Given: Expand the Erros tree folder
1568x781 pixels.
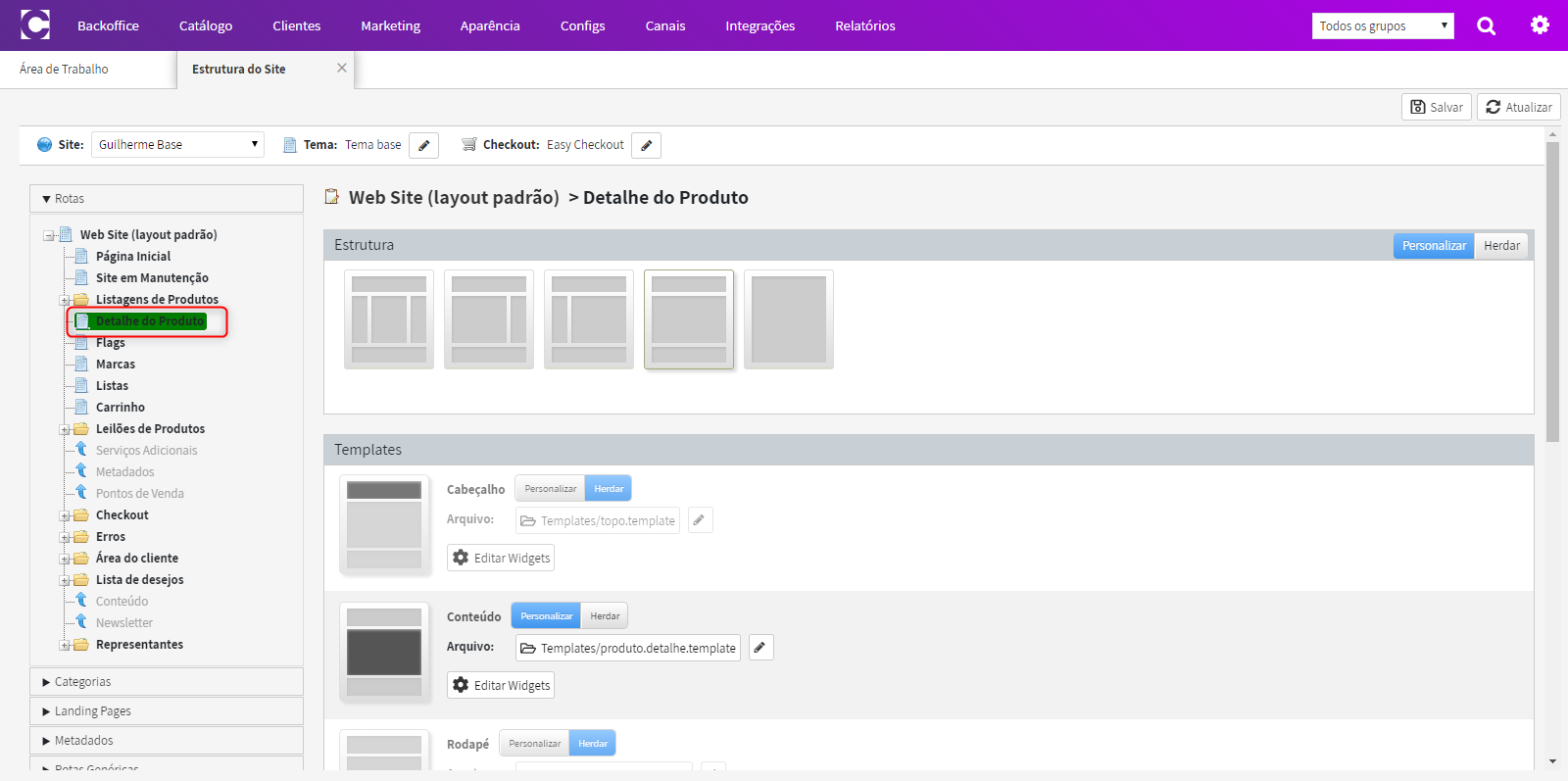Looking at the screenshot, I should click(65, 538).
